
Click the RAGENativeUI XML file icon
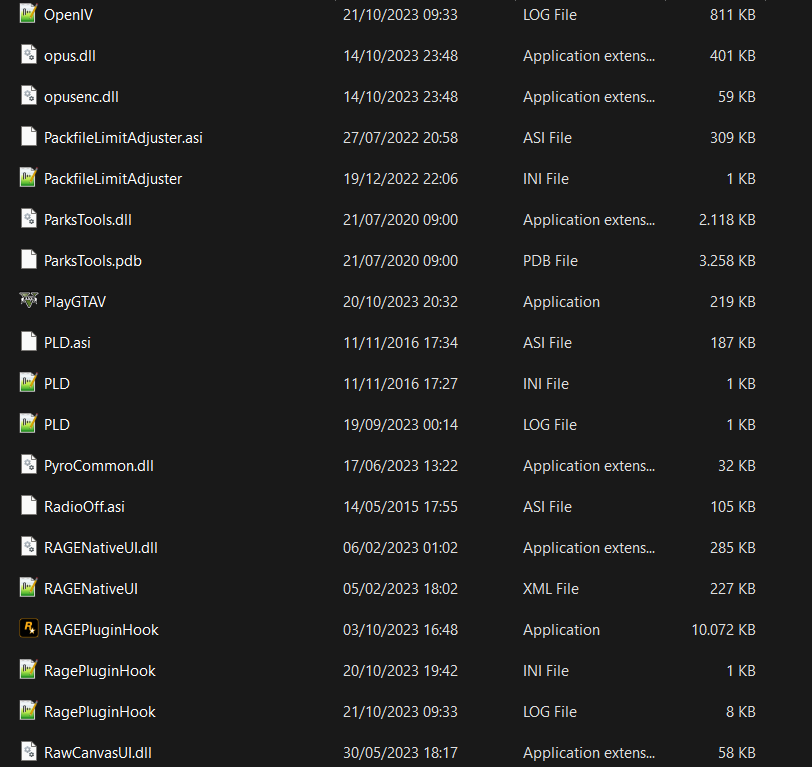(28, 588)
